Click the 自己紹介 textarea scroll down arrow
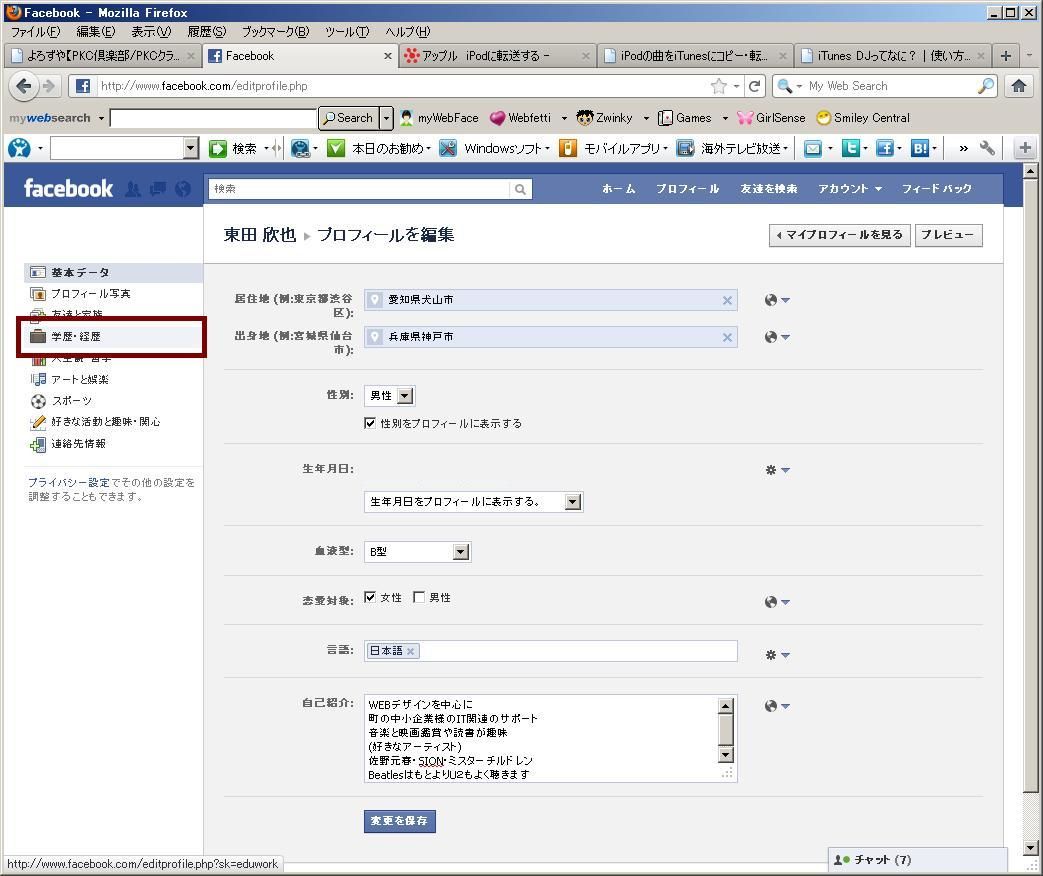Viewport: 1043px width, 876px height. pos(726,754)
